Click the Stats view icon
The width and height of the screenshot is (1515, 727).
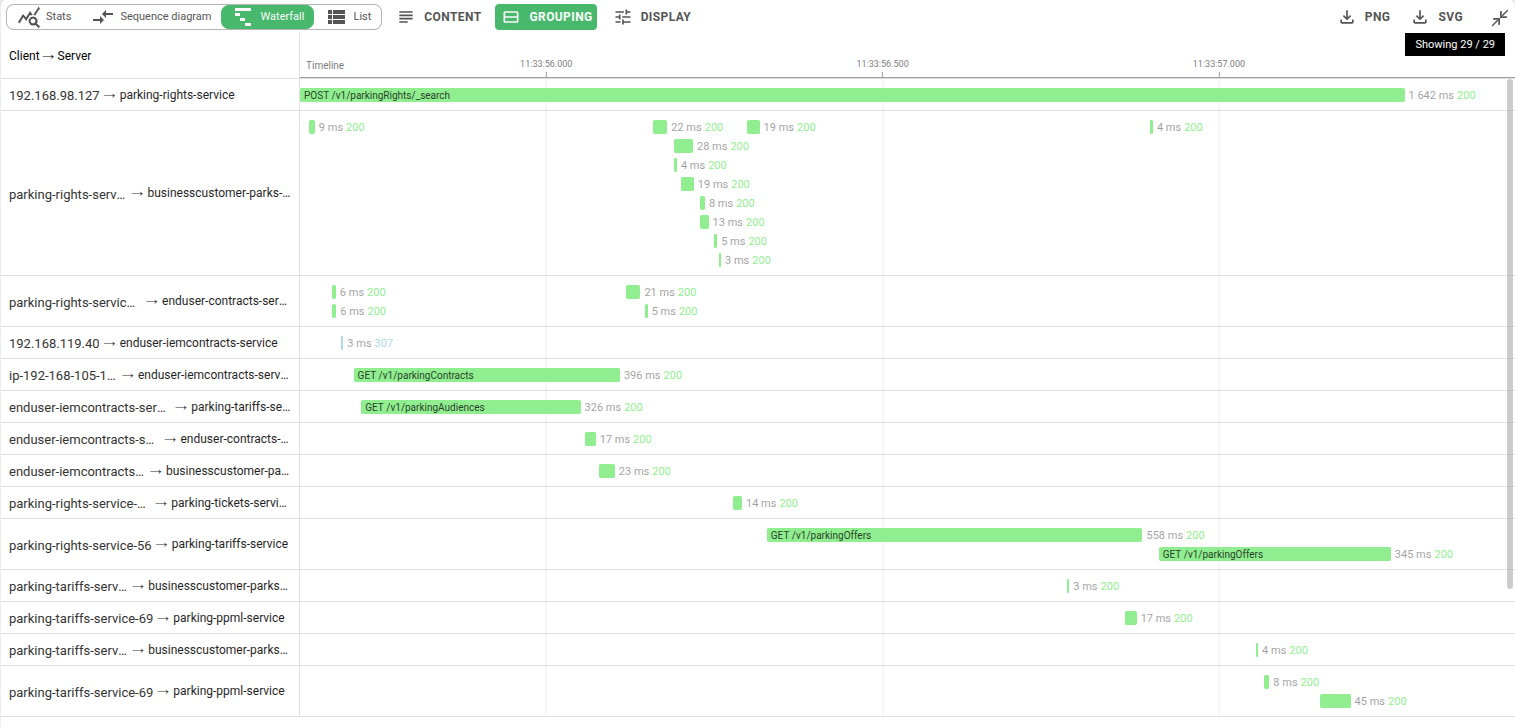[x=29, y=17]
